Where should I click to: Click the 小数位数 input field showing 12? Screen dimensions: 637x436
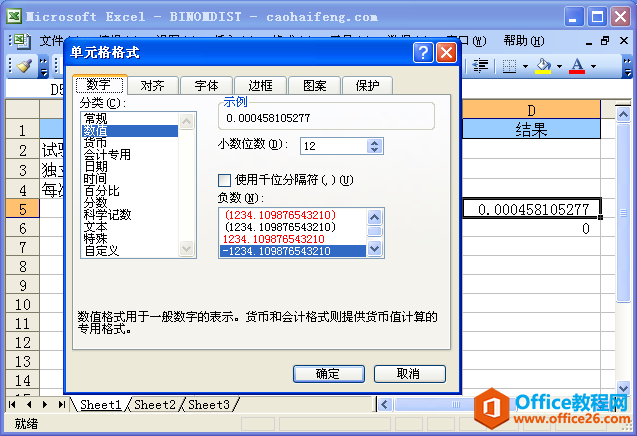334,146
